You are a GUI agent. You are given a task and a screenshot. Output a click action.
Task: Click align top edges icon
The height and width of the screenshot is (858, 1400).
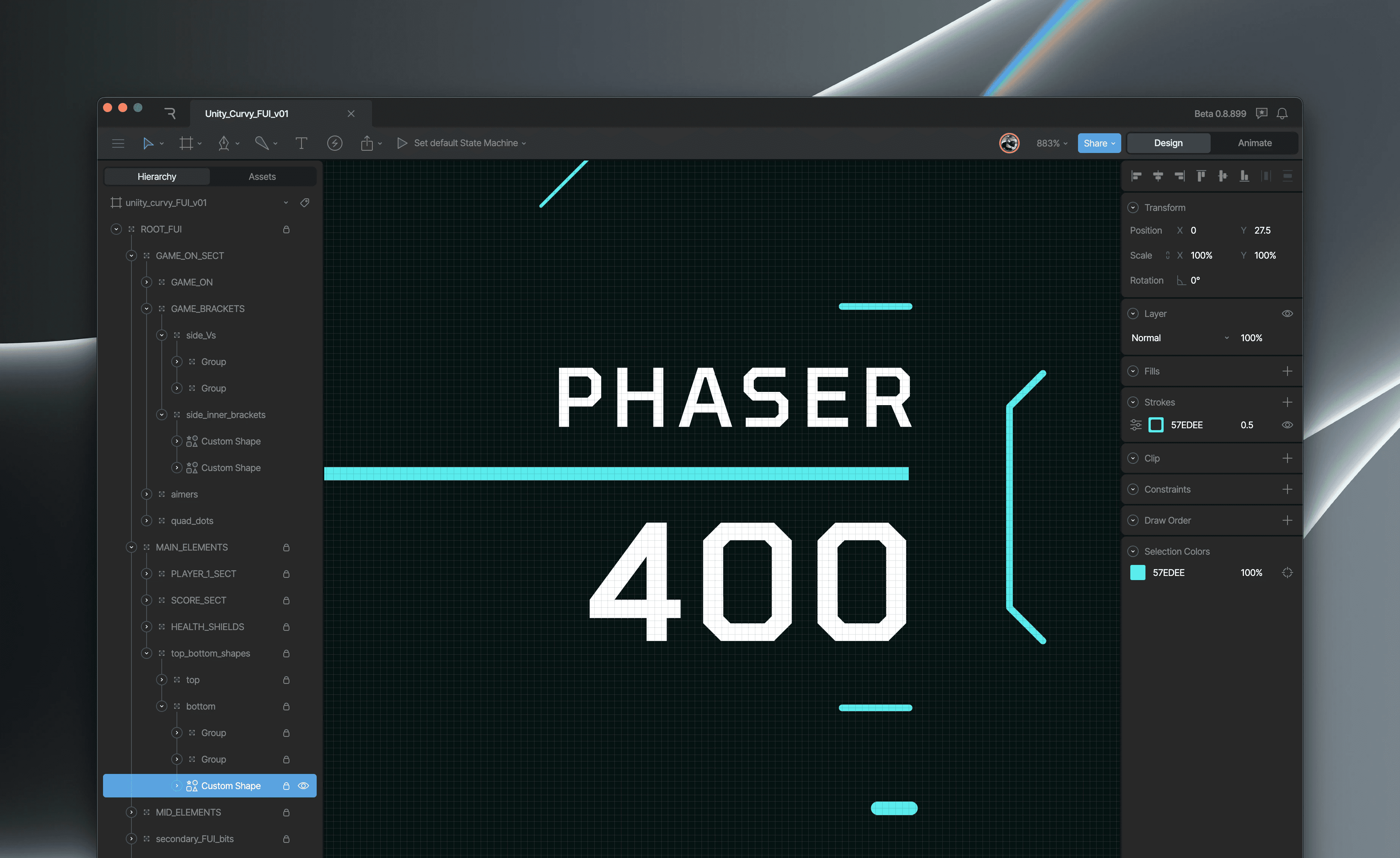pos(1201,176)
